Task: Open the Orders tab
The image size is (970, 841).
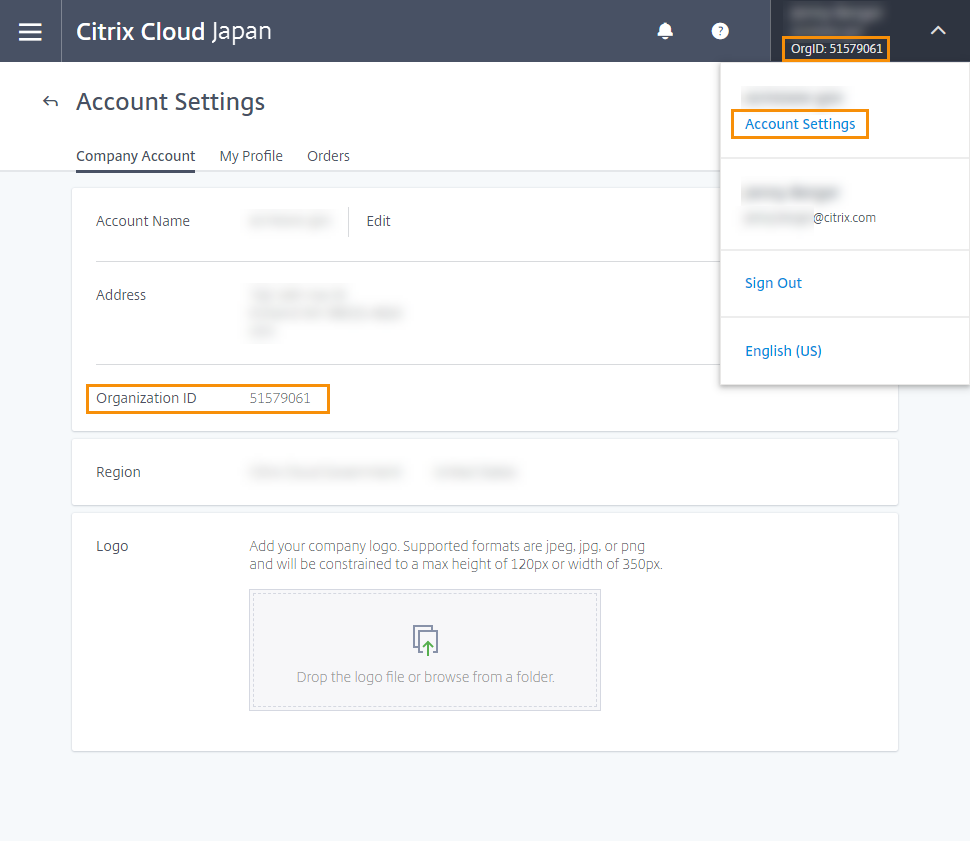Action: [x=328, y=156]
